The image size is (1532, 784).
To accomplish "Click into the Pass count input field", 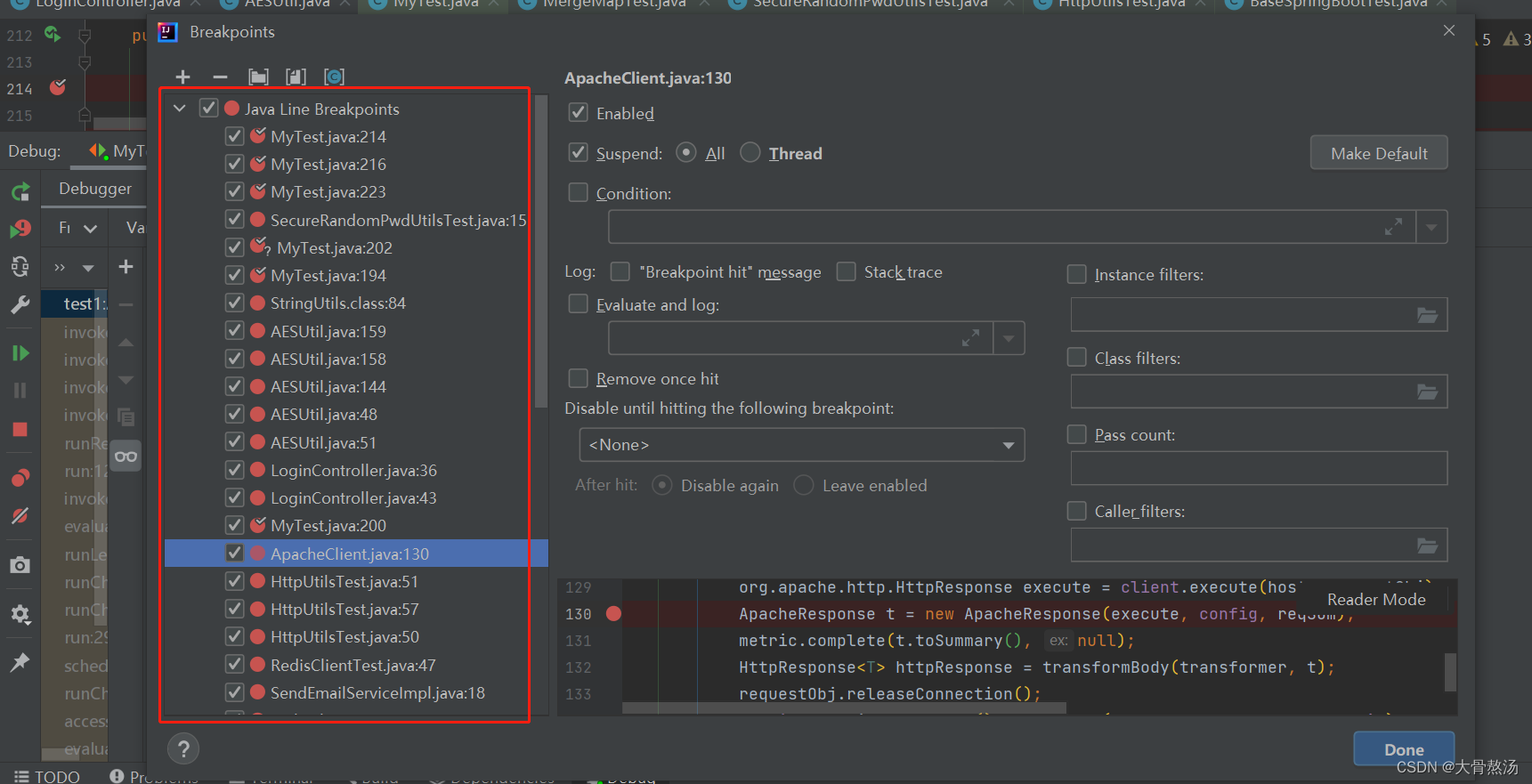I will click(x=1259, y=468).
